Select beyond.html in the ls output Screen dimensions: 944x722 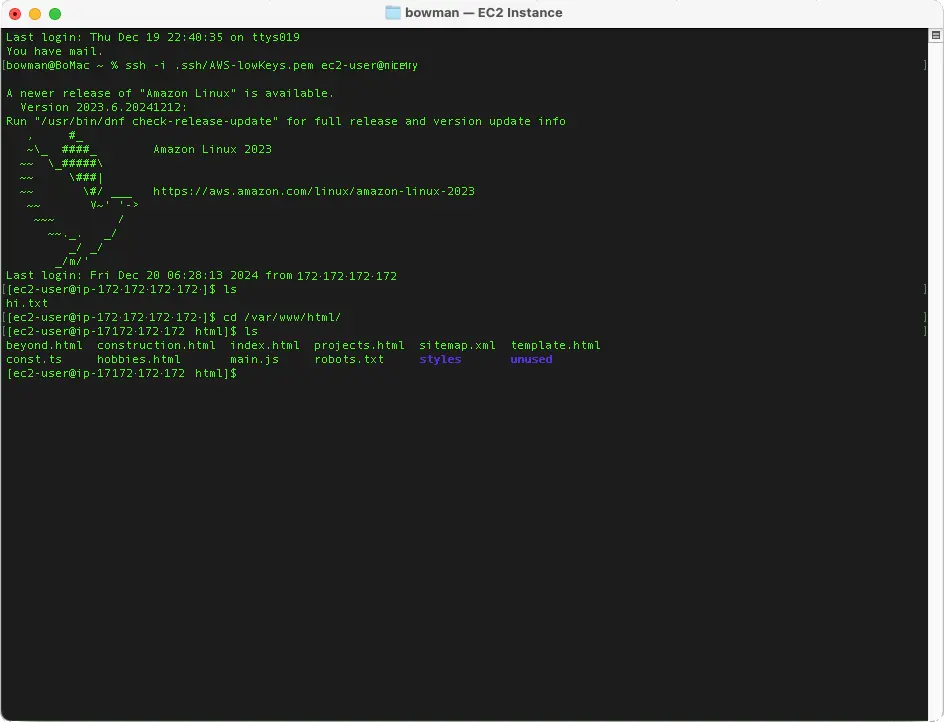(x=44, y=345)
